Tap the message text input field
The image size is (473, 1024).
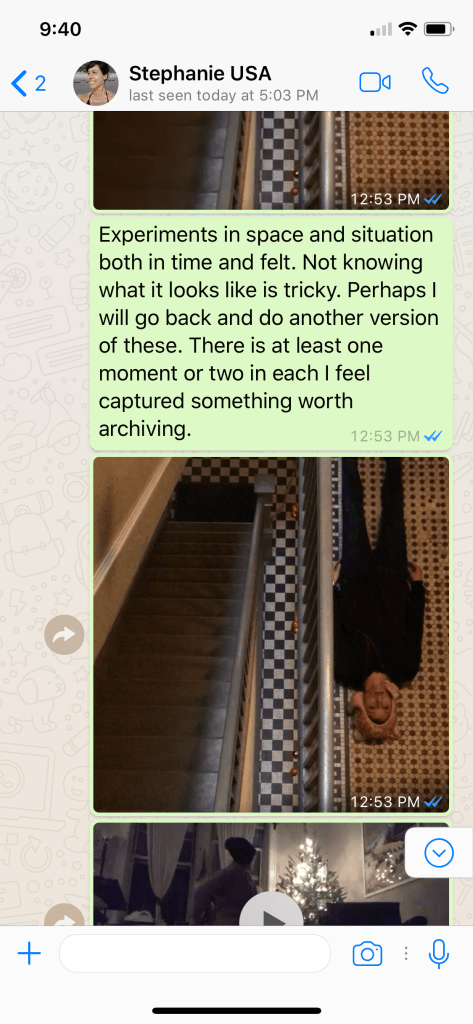(x=195, y=953)
